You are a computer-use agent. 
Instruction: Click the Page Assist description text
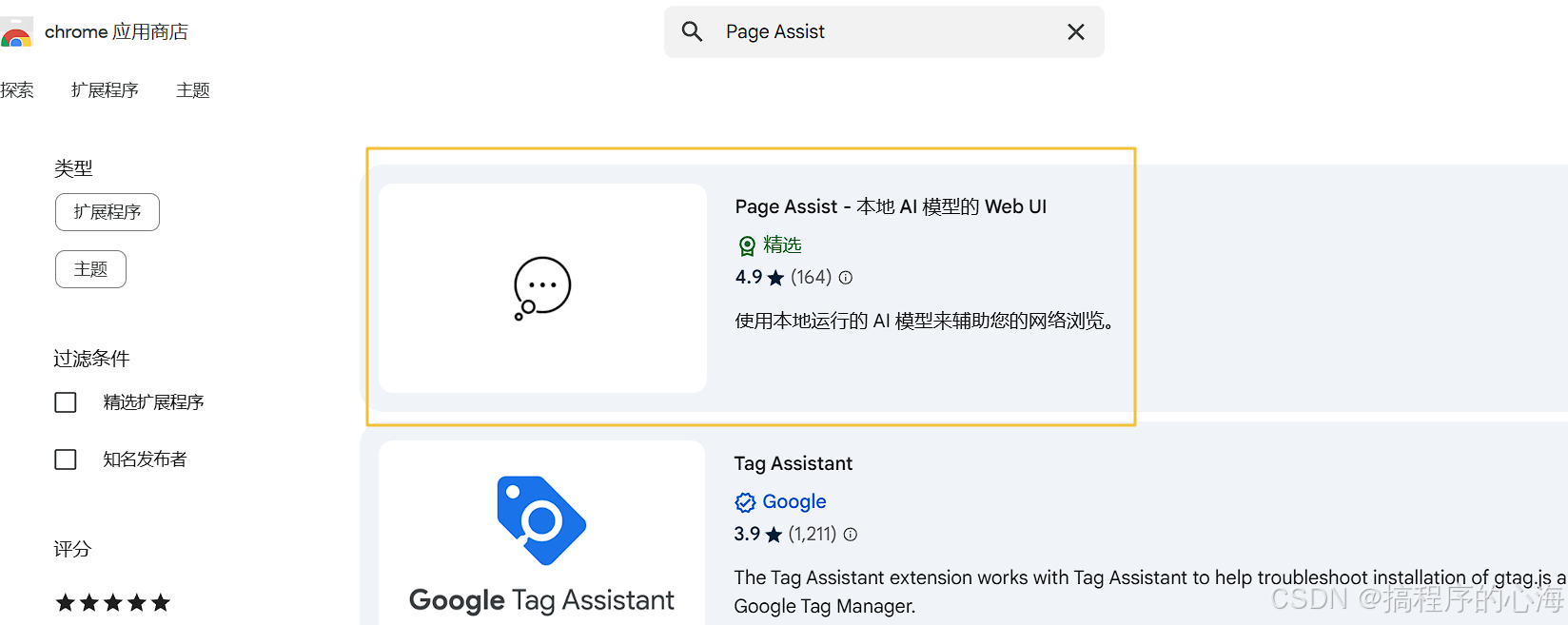[x=924, y=321]
